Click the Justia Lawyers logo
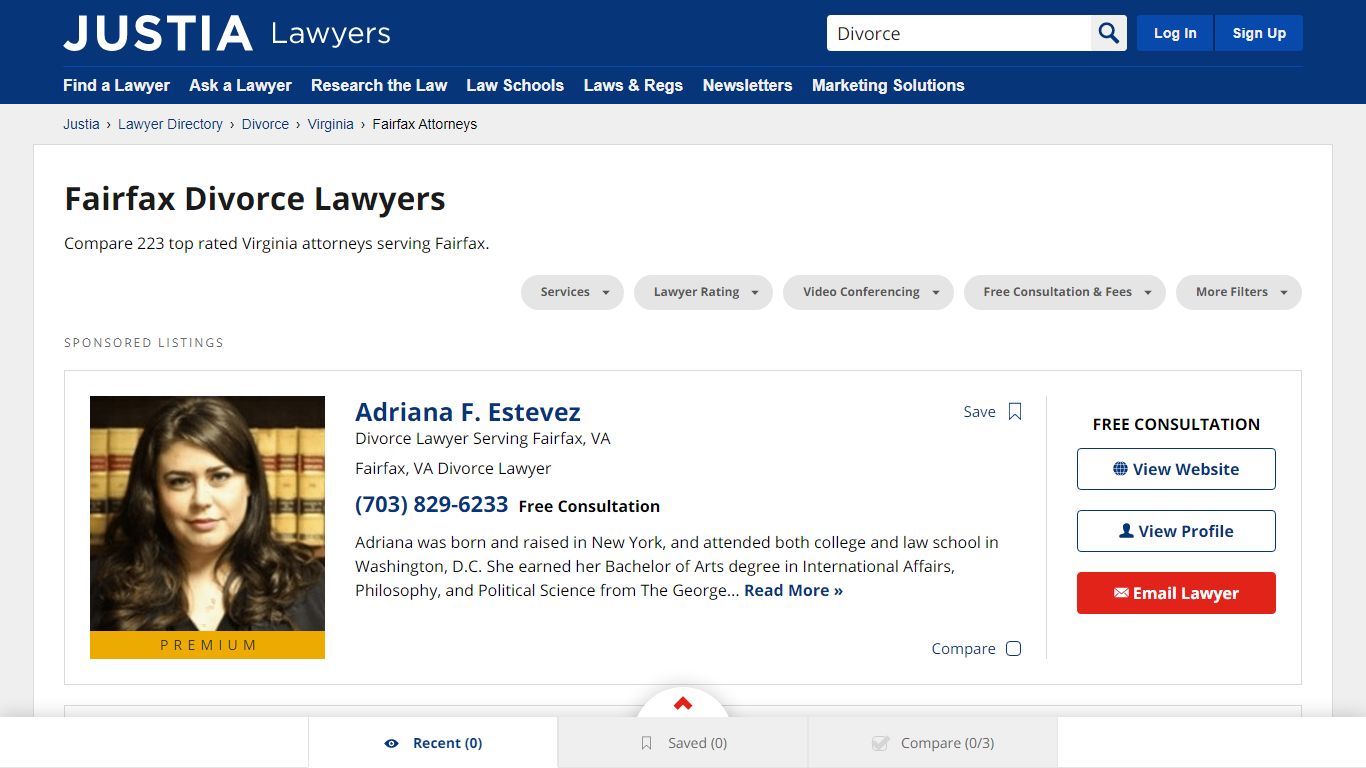Viewport: 1366px width, 768px height. point(227,33)
